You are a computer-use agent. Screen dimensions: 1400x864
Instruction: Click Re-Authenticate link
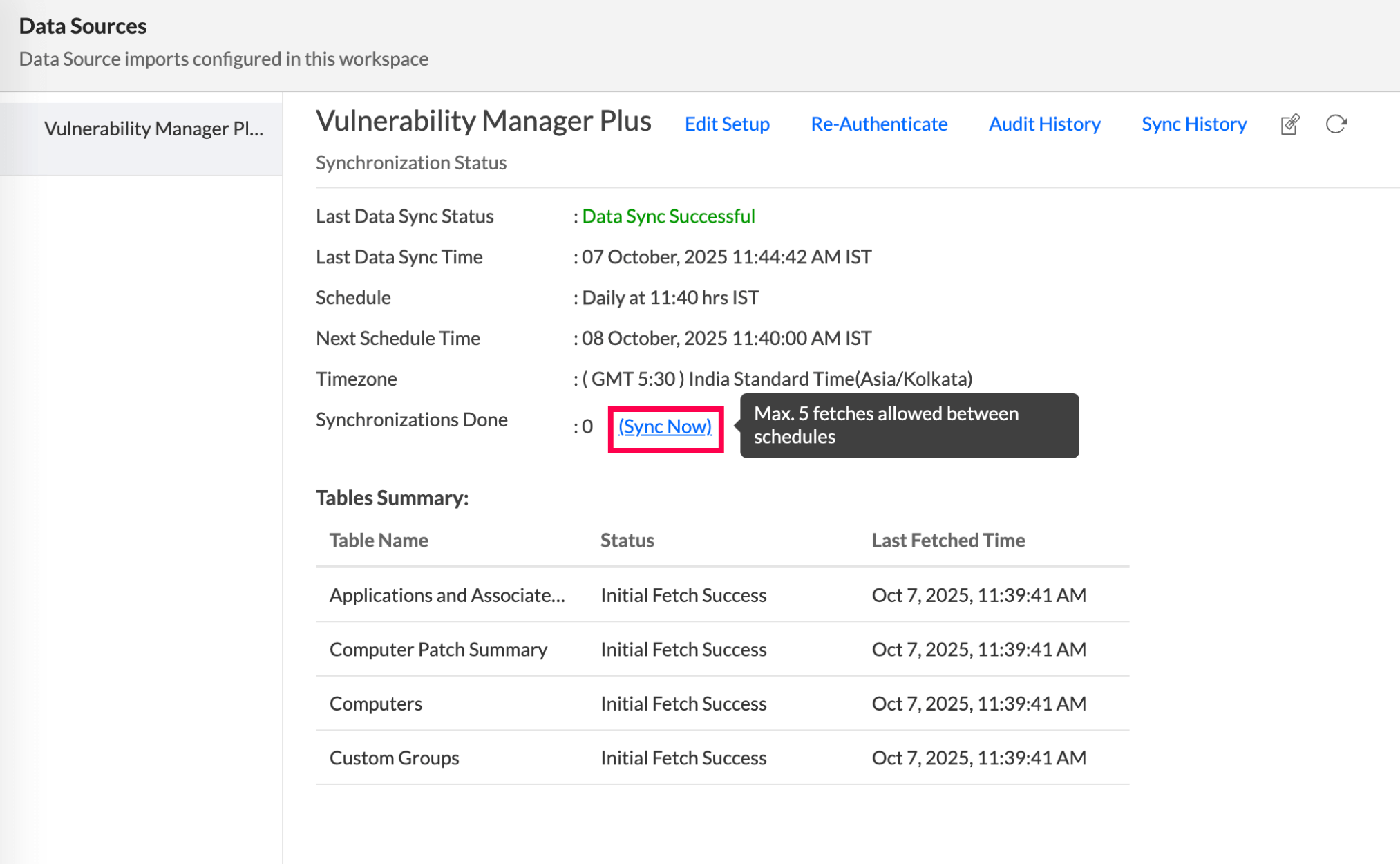click(878, 124)
